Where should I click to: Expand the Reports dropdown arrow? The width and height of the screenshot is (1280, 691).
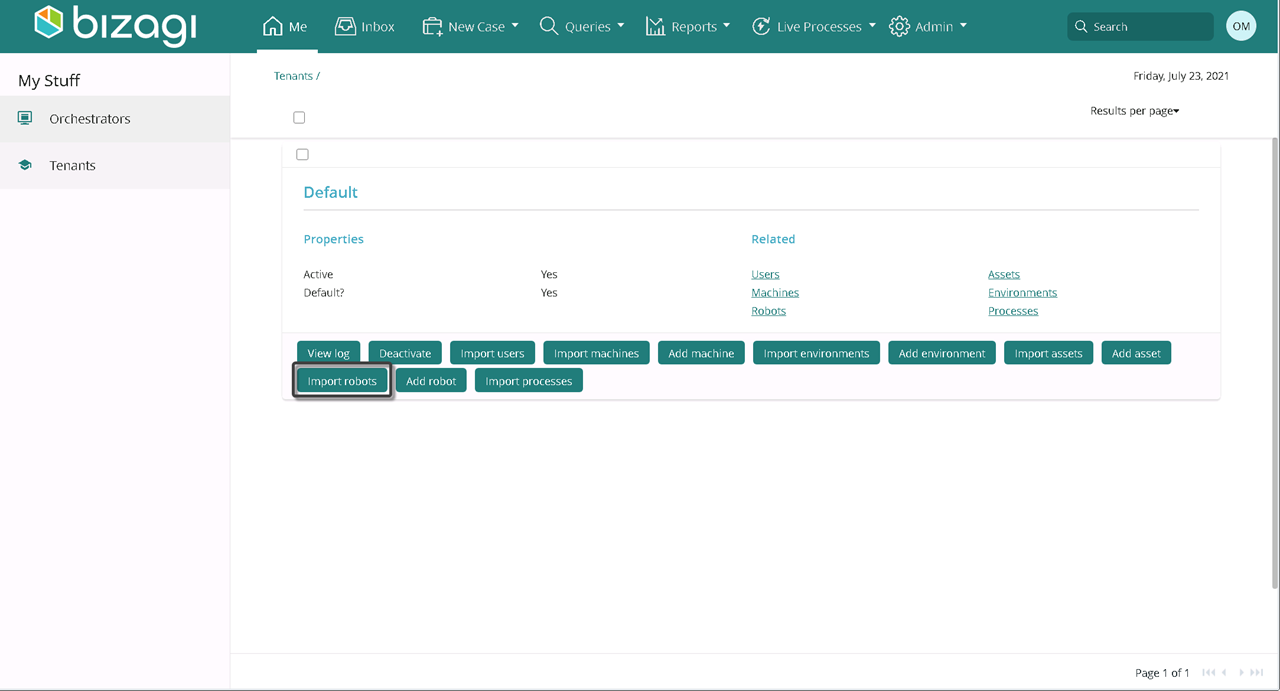coord(726,26)
